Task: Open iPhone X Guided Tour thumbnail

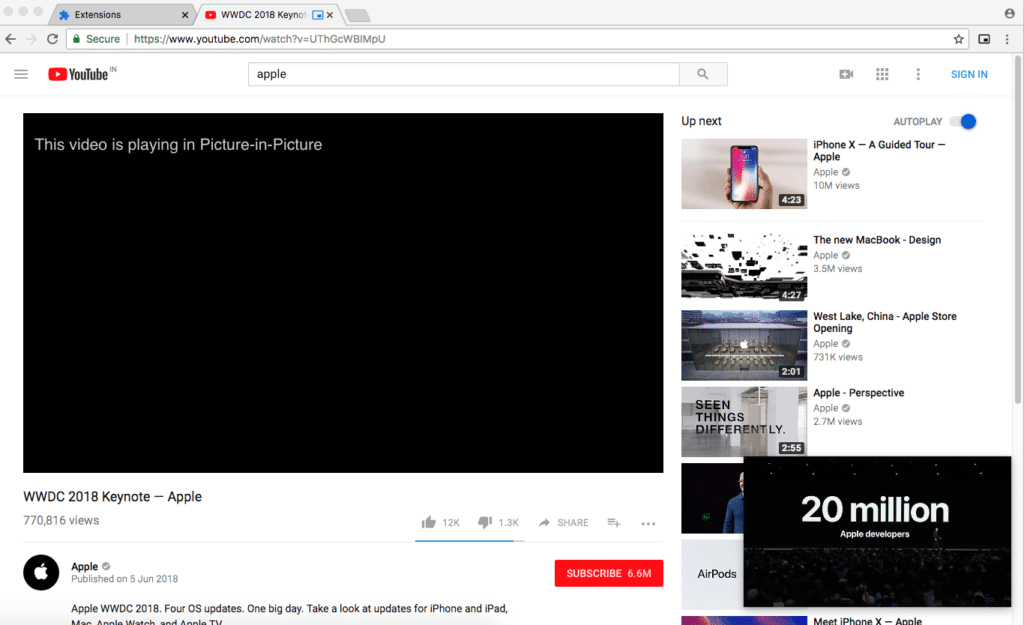Action: [744, 173]
